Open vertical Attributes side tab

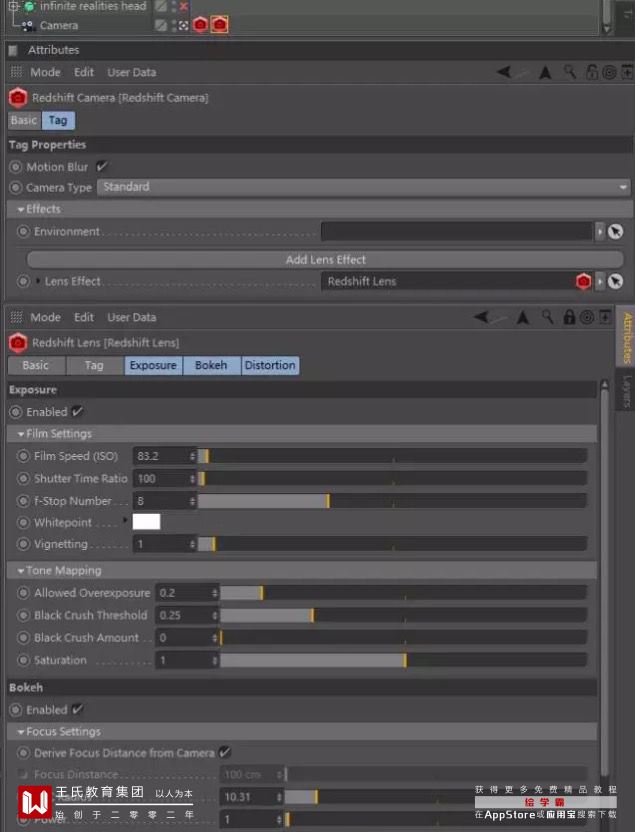[627, 337]
